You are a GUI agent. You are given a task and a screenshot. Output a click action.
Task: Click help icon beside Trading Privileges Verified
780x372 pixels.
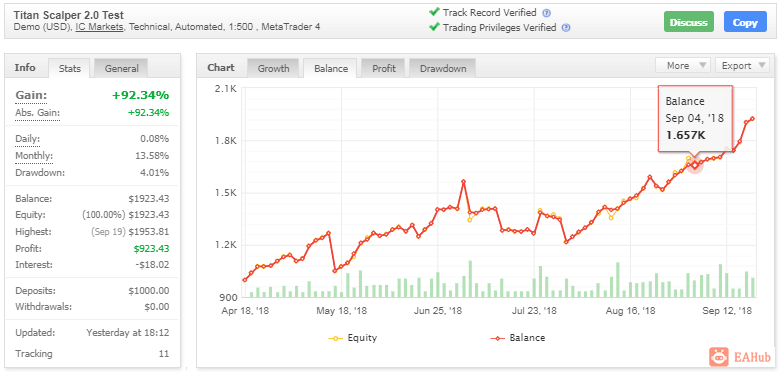pos(566,28)
